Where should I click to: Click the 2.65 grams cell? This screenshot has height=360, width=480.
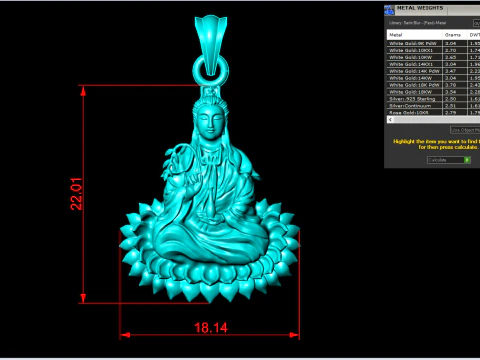tap(455, 57)
